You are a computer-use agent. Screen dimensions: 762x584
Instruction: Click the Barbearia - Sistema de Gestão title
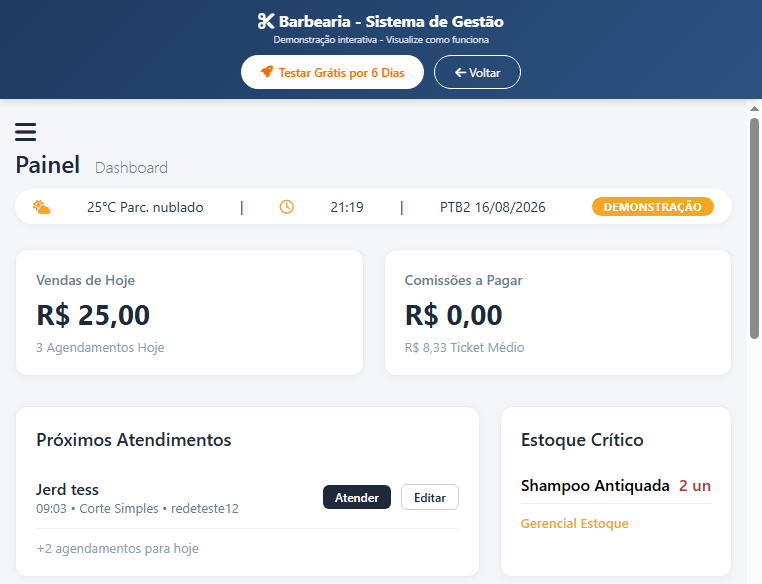(x=391, y=21)
